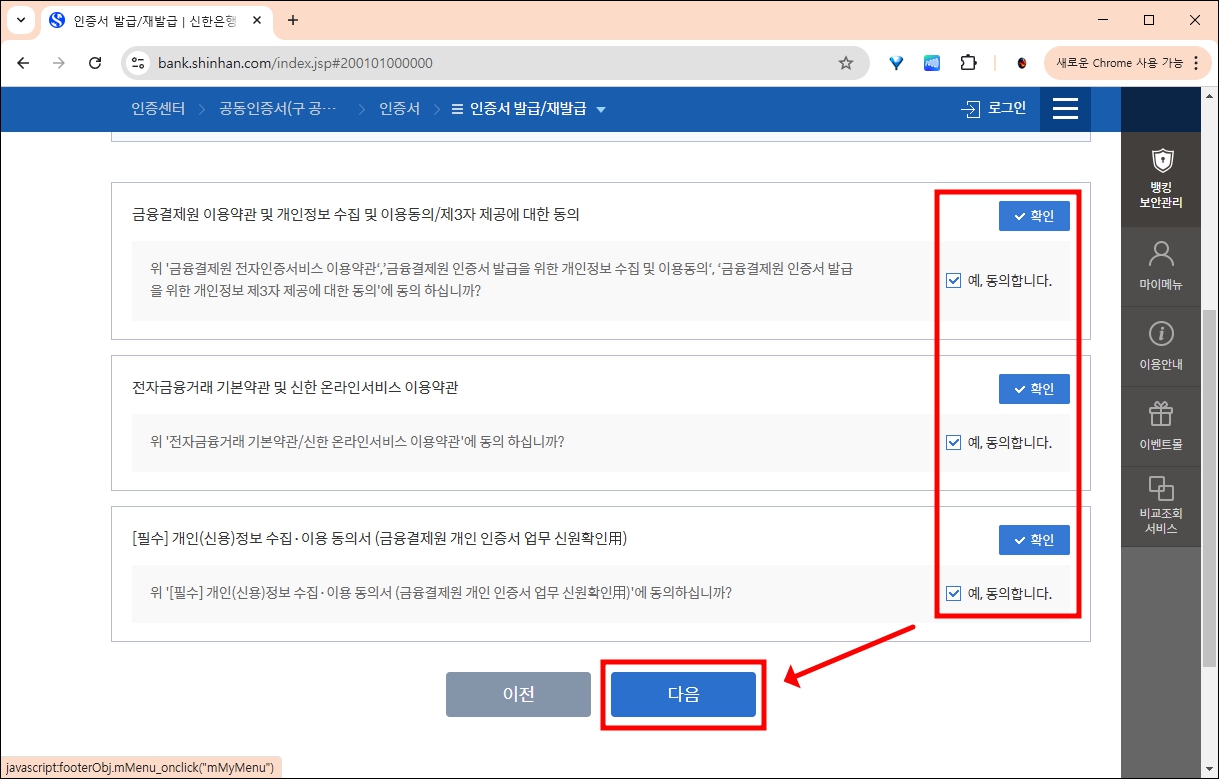Click the 이전 button
Viewport: 1219px width, 779px height.
point(517,694)
